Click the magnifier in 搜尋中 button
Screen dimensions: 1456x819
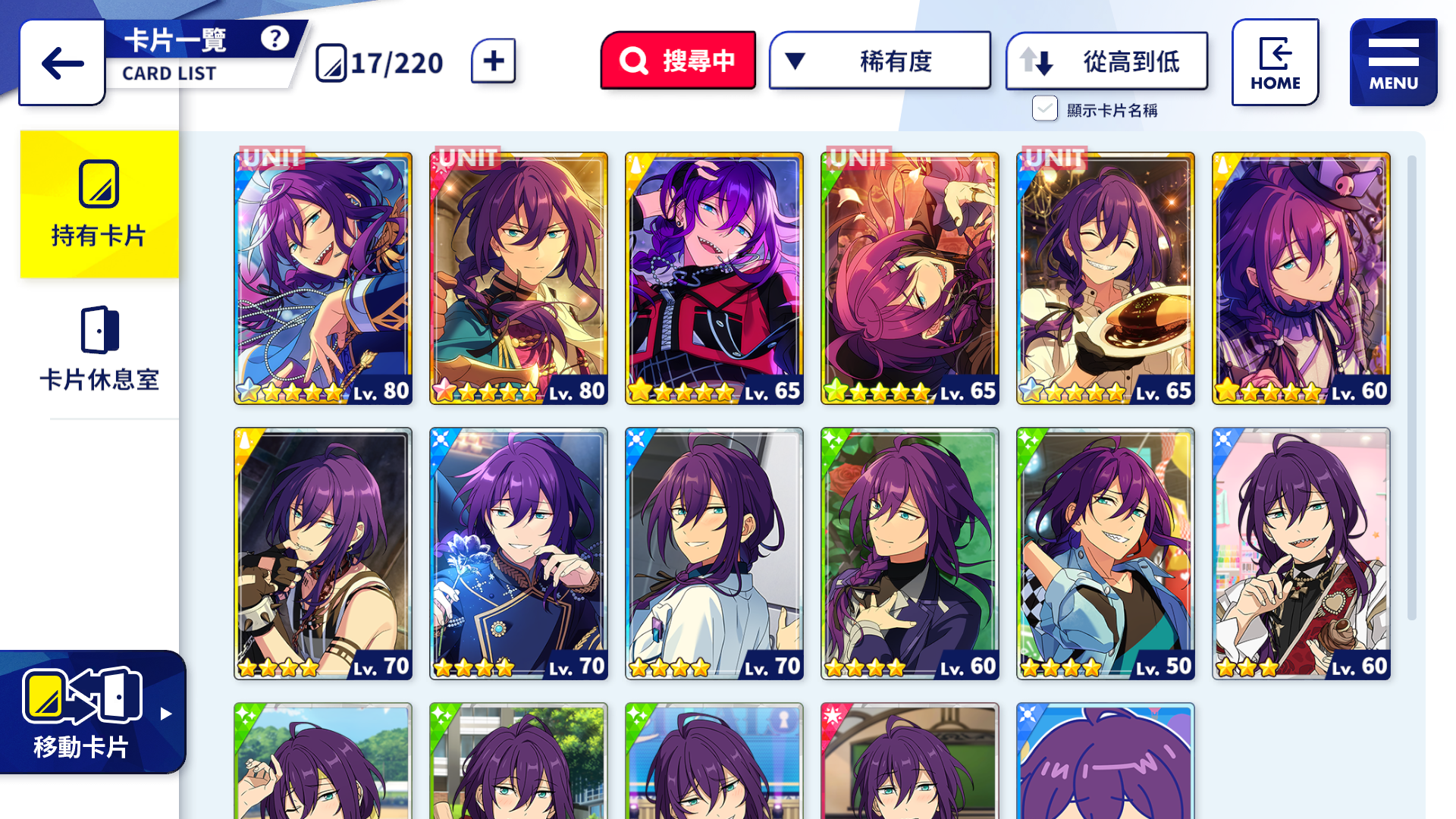634,61
